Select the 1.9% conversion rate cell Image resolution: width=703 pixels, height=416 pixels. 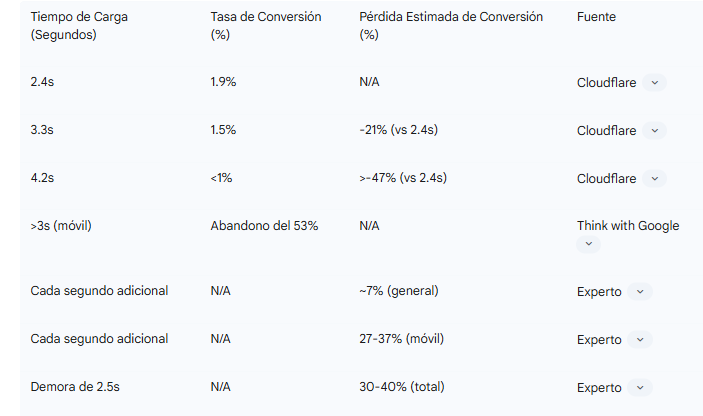click(223, 82)
